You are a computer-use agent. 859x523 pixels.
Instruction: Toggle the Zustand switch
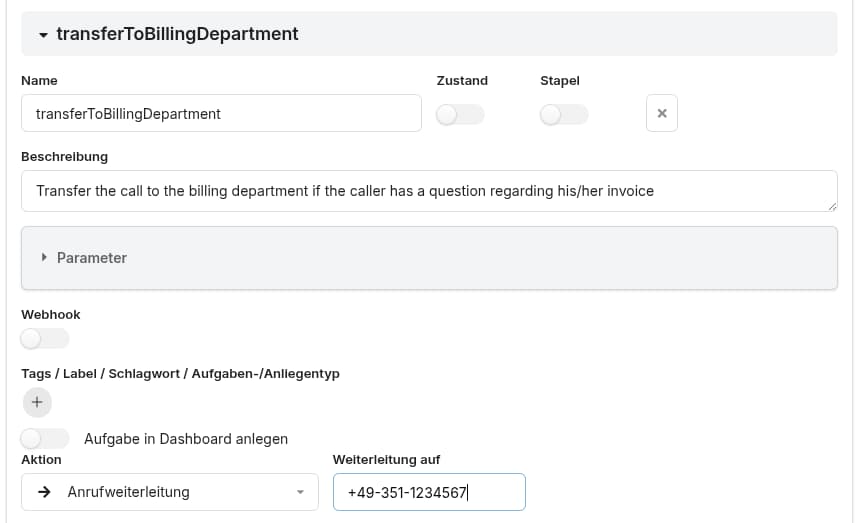pyautogui.click(x=460, y=115)
